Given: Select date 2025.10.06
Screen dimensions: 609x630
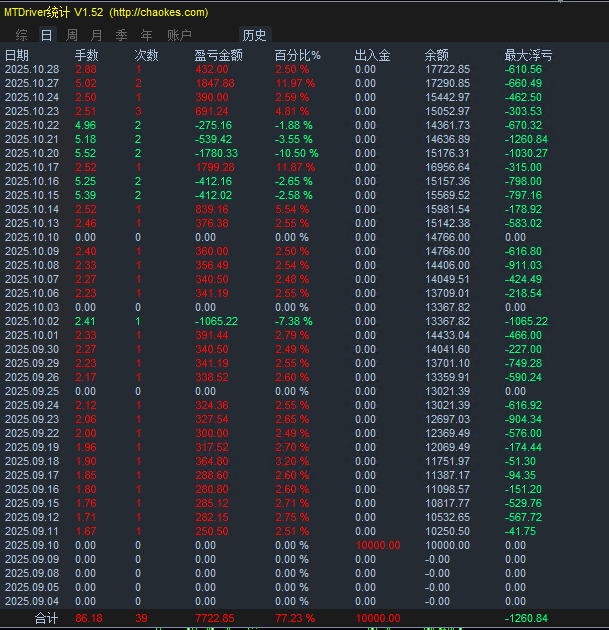Looking at the screenshot, I should 32,293.
